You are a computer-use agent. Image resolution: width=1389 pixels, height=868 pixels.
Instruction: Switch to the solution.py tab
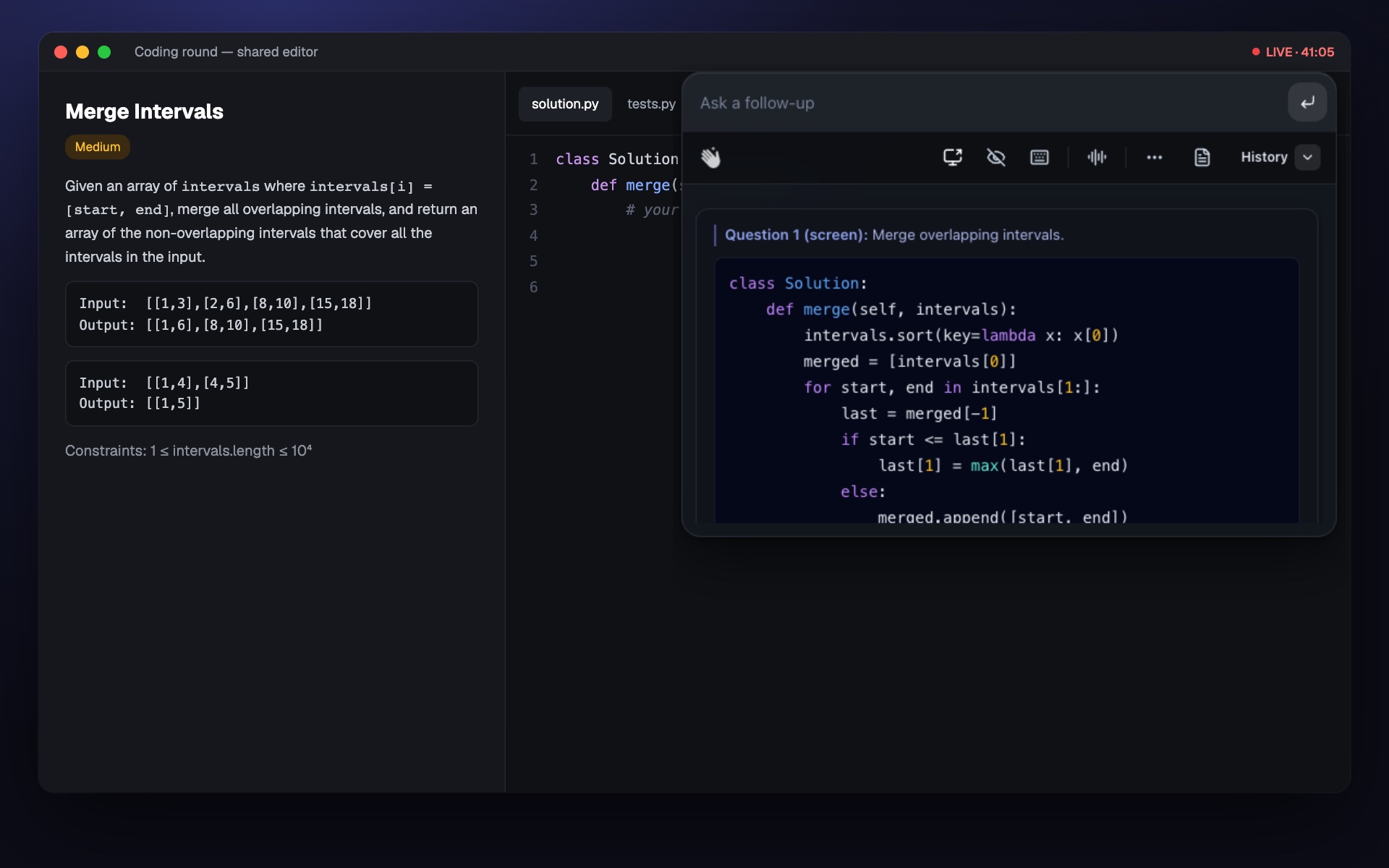pos(565,104)
